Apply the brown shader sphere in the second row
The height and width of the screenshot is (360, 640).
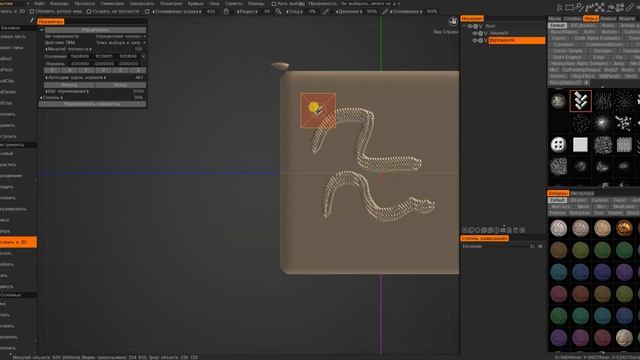[x=558, y=250]
